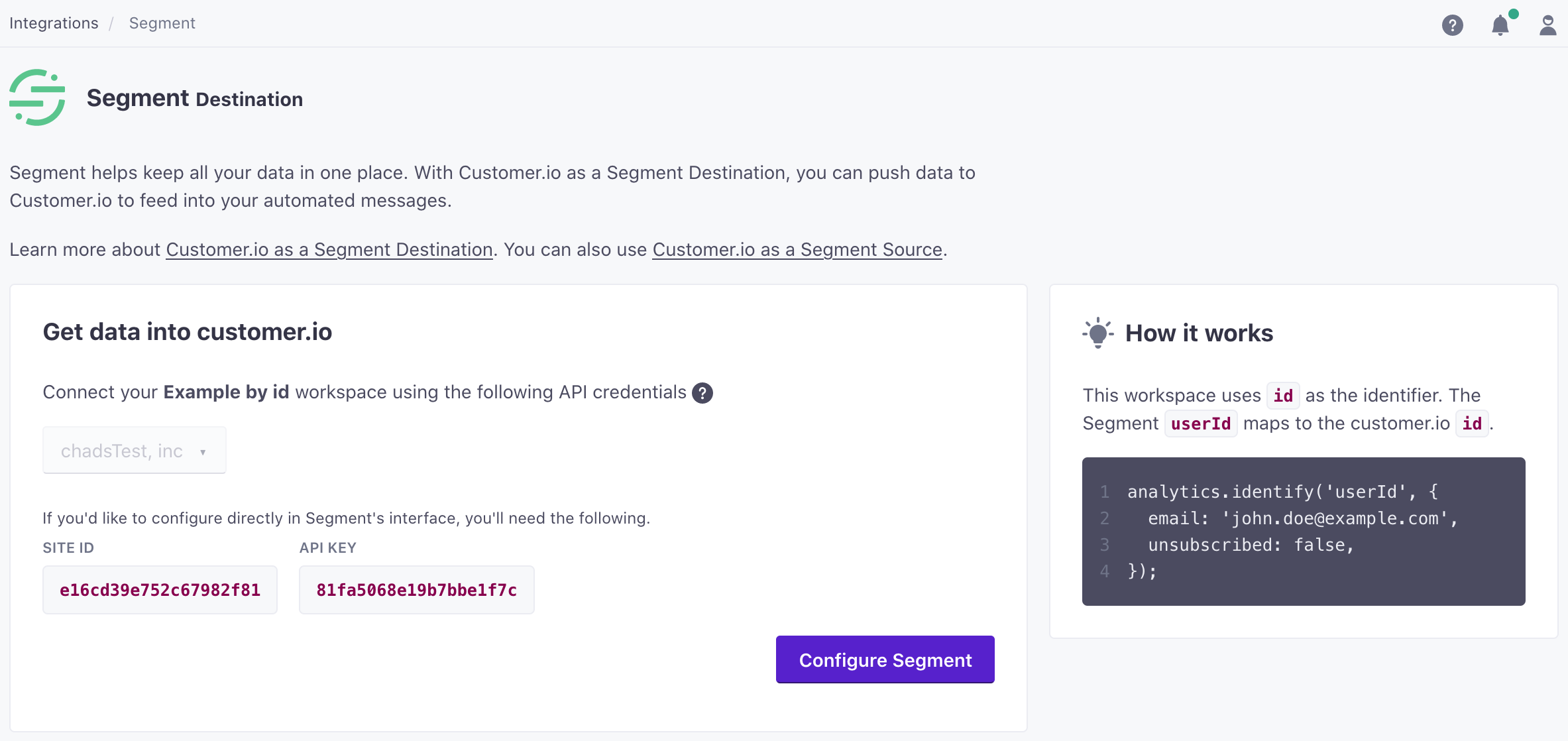Click the Segment logo icon
1568x741 pixels.
click(x=38, y=97)
